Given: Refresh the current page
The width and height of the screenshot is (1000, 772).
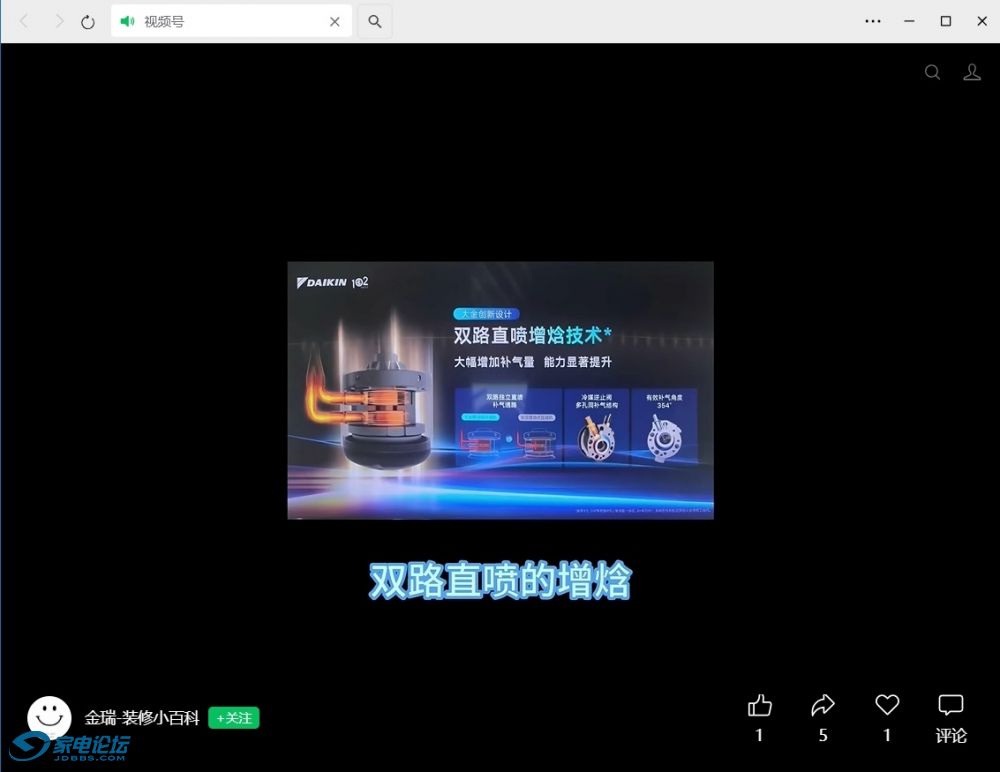Looking at the screenshot, I should click(88, 21).
